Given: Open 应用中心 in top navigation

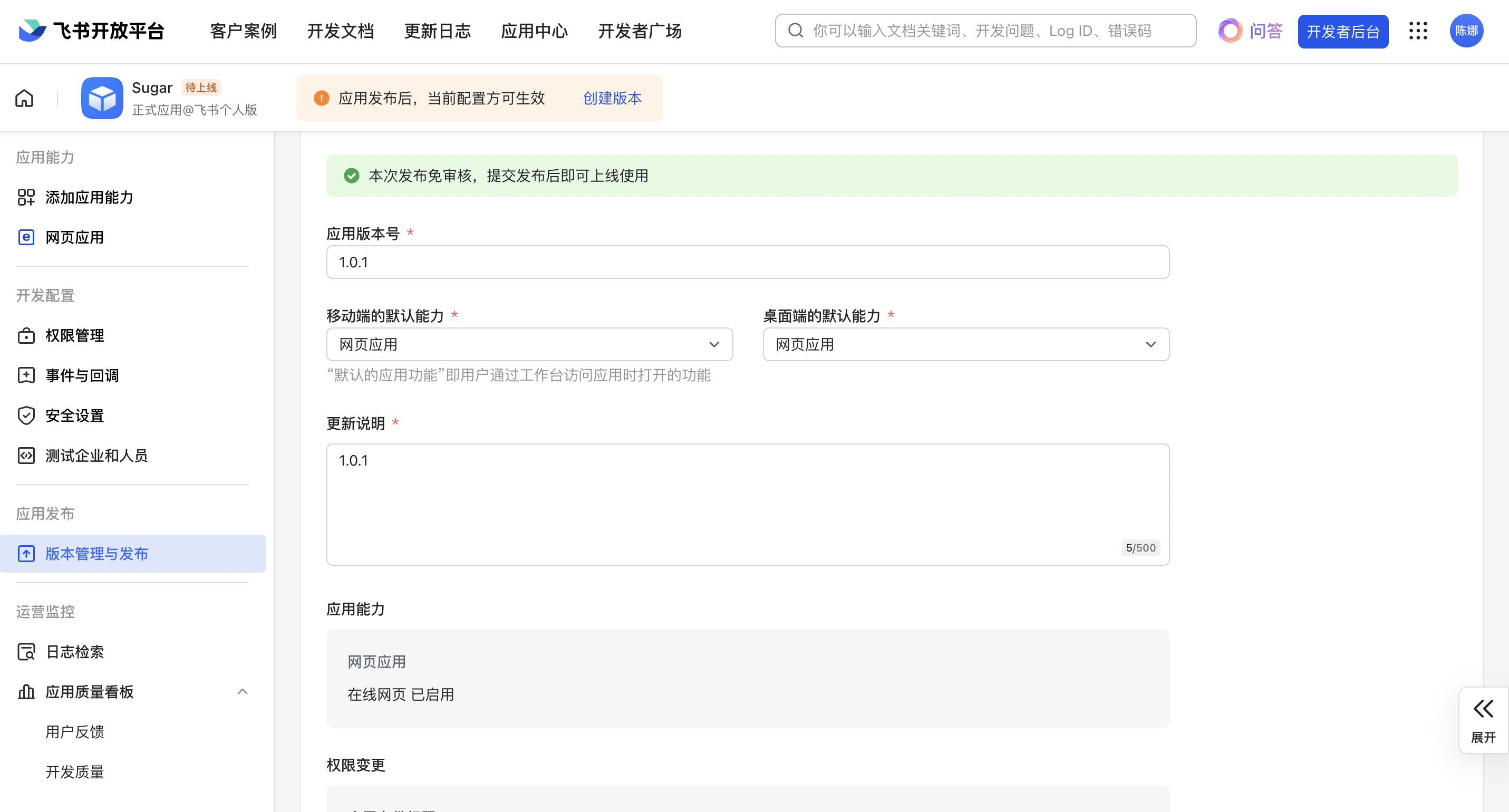Looking at the screenshot, I should (x=534, y=31).
